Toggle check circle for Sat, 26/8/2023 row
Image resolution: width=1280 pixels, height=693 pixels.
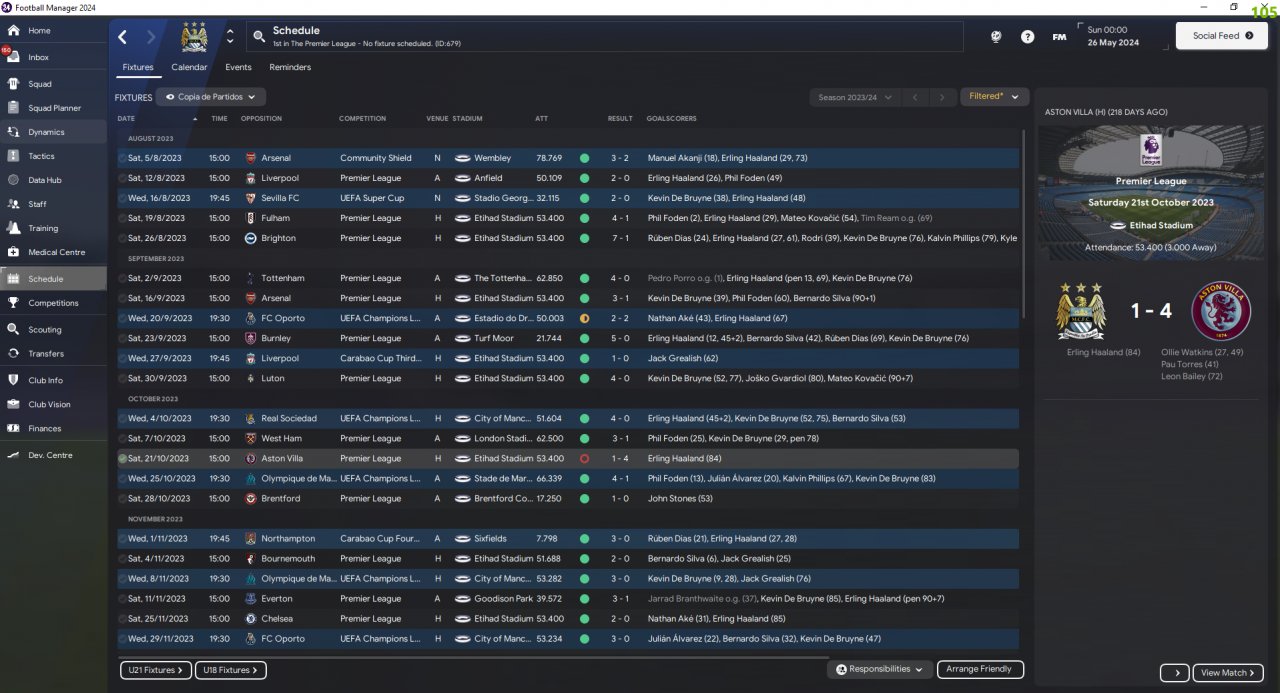122,238
